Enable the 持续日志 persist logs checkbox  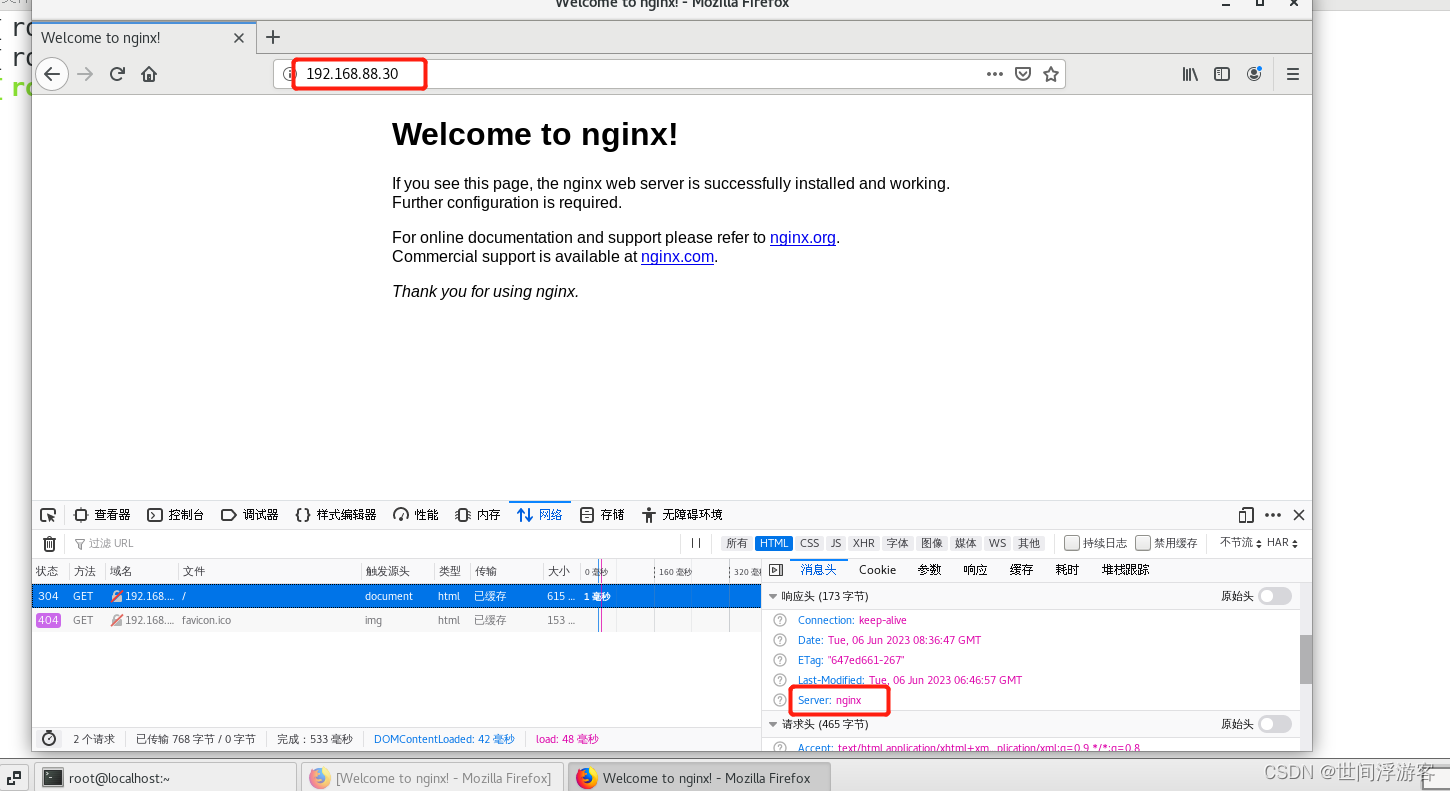1072,544
